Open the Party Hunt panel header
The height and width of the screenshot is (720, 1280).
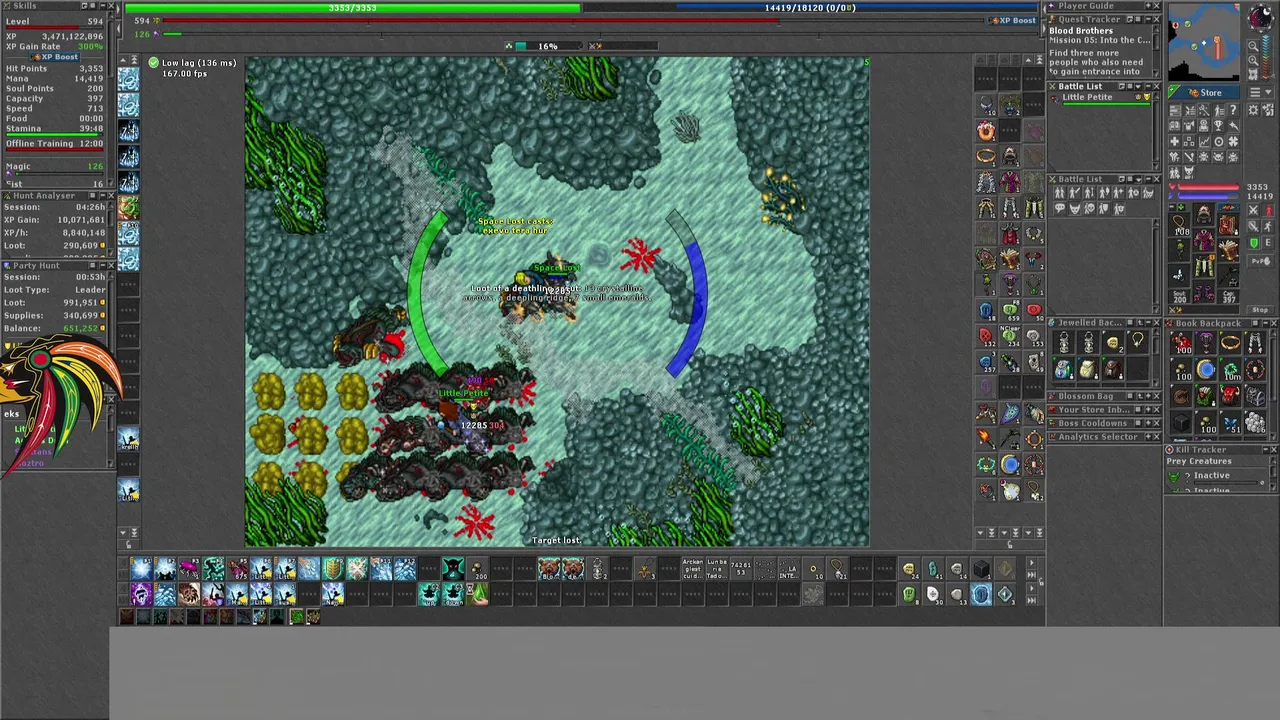pos(60,265)
